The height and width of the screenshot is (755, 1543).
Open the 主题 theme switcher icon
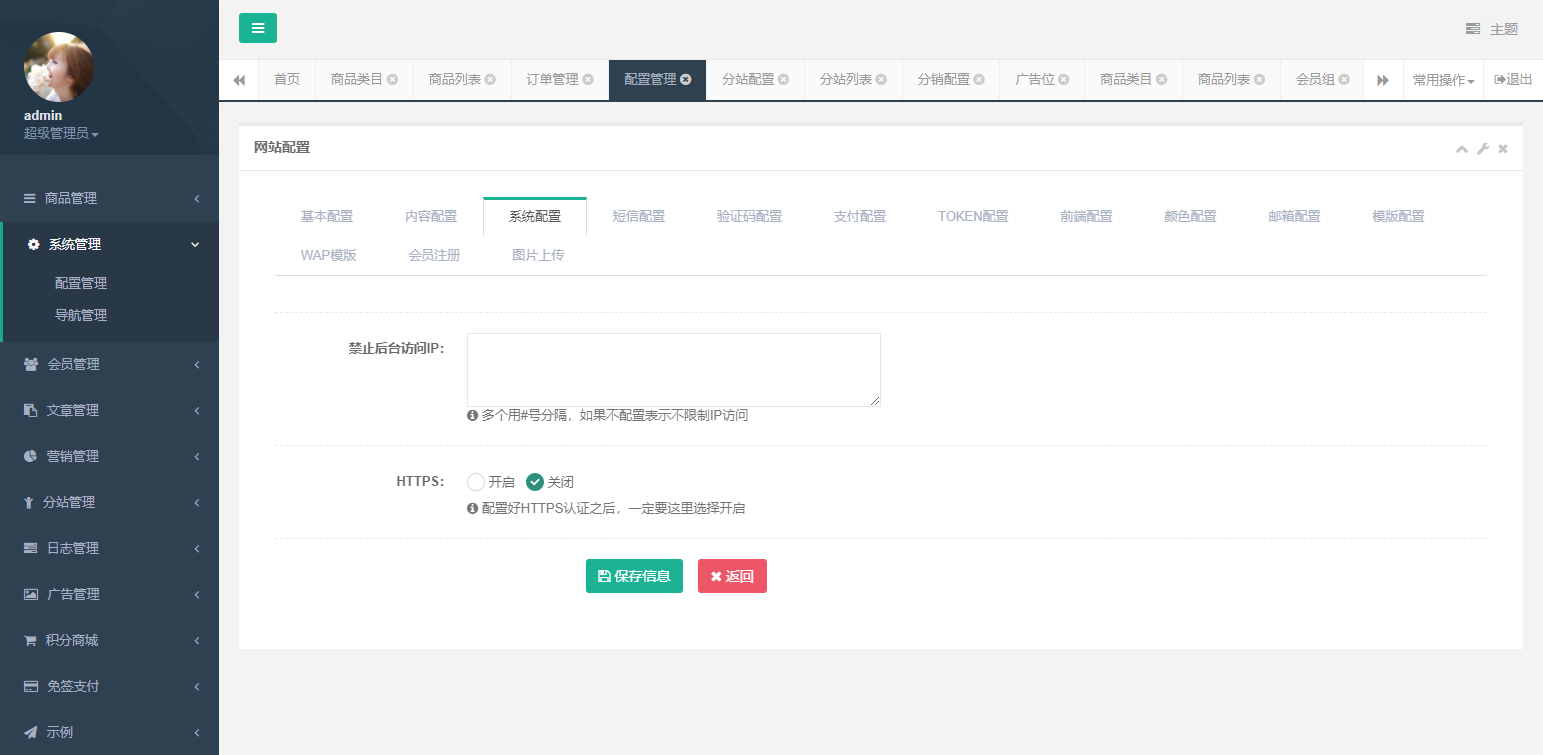click(x=1473, y=29)
